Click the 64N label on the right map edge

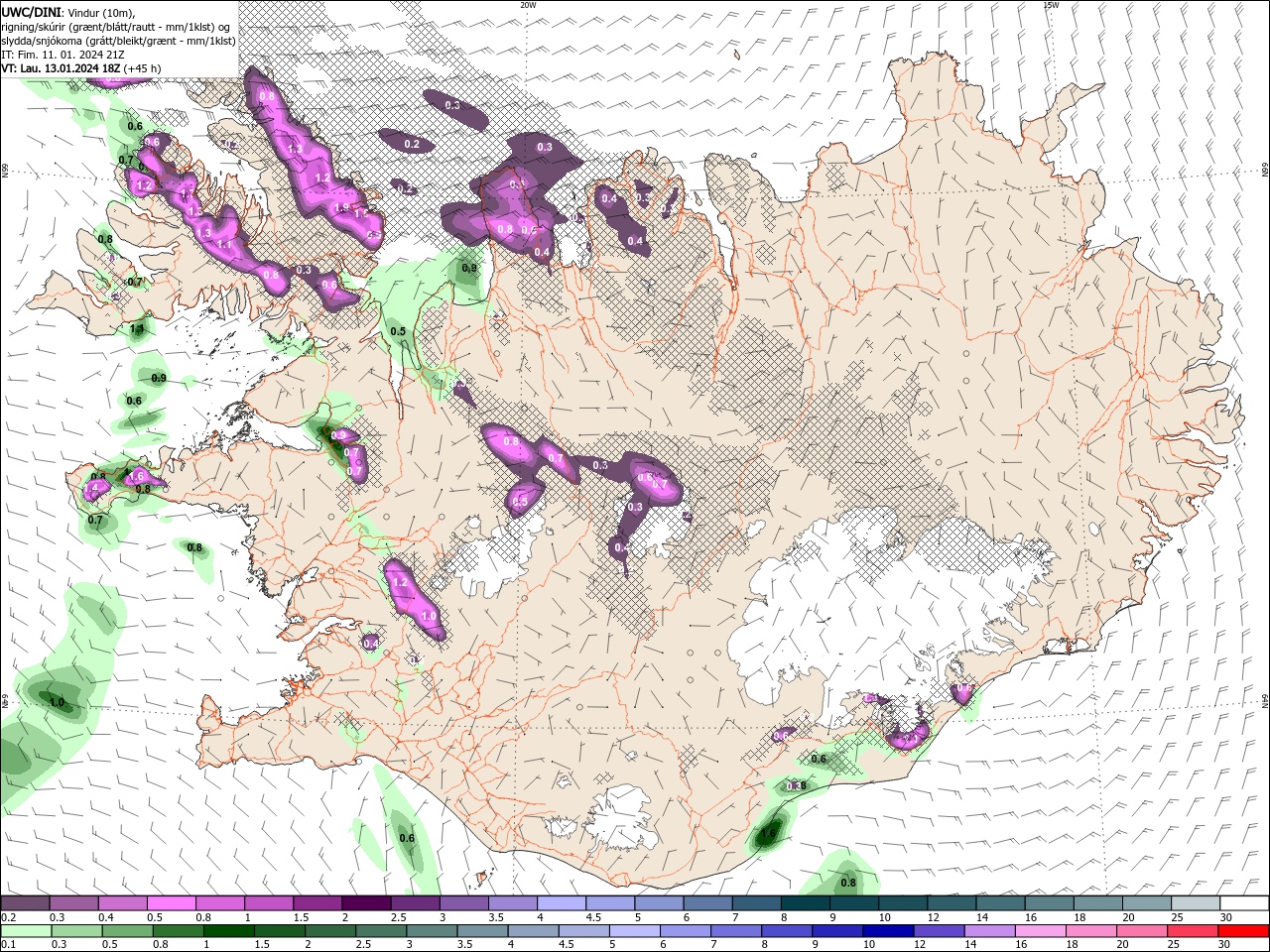pyautogui.click(x=1265, y=700)
